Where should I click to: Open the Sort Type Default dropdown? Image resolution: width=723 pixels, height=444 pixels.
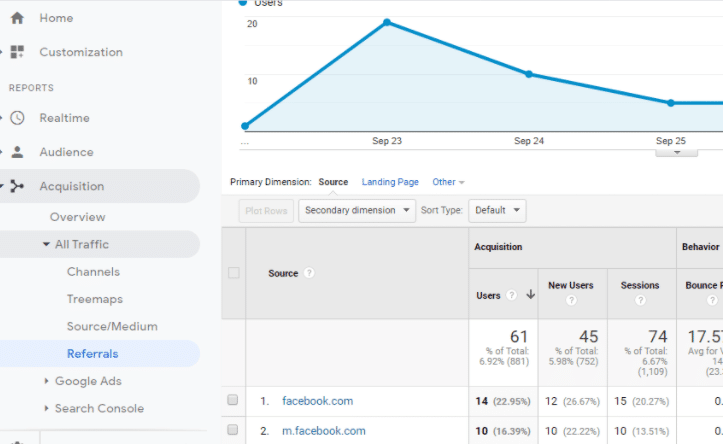click(497, 210)
